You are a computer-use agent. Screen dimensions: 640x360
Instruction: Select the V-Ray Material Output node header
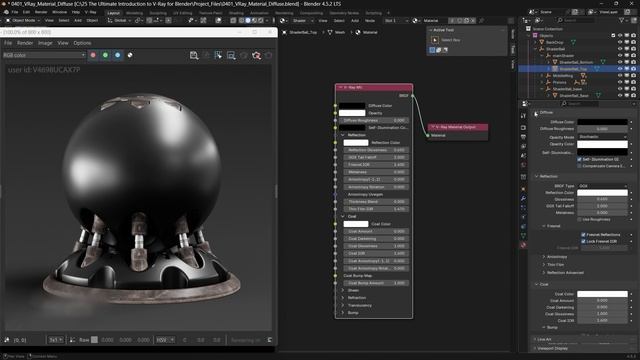(x=458, y=127)
